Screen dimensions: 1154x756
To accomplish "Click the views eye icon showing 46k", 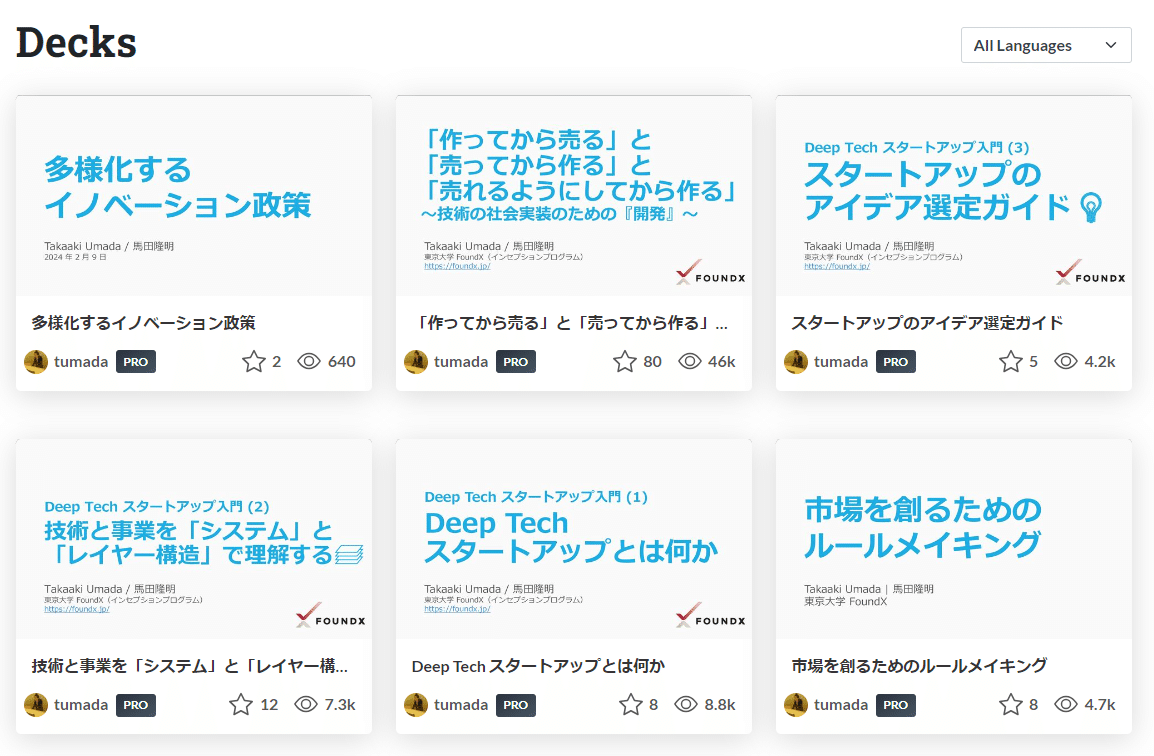I will (x=690, y=361).
